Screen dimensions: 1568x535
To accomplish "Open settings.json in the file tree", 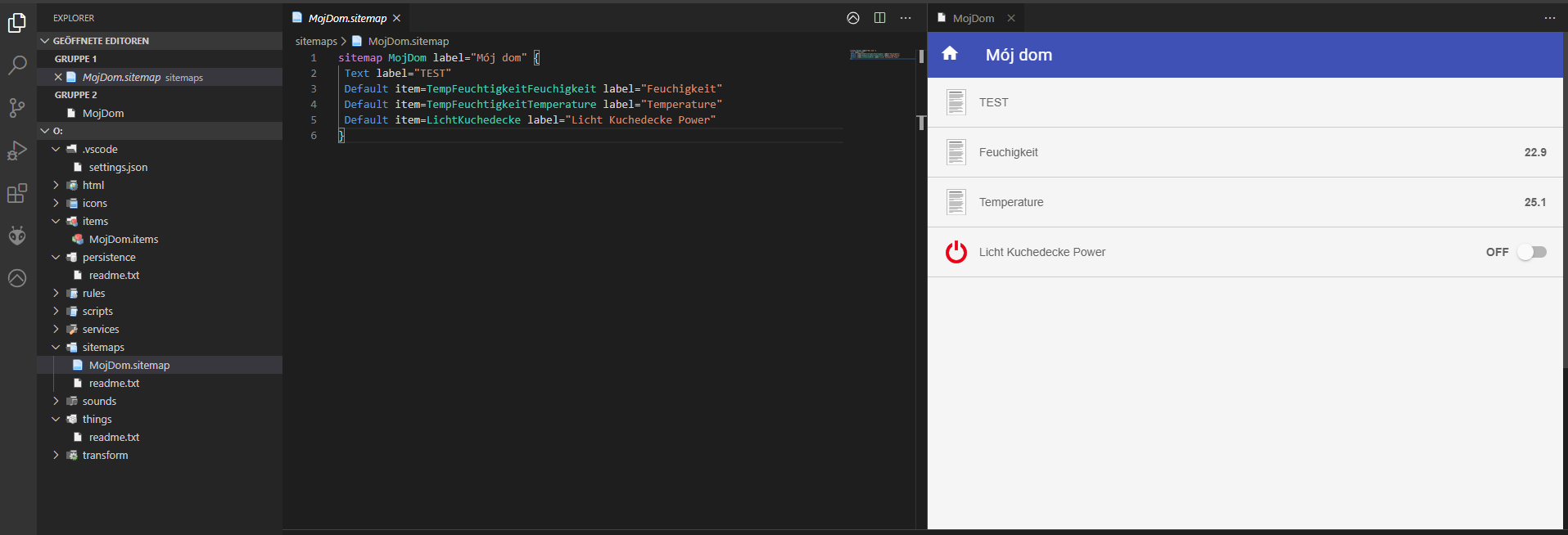I will pos(119,167).
